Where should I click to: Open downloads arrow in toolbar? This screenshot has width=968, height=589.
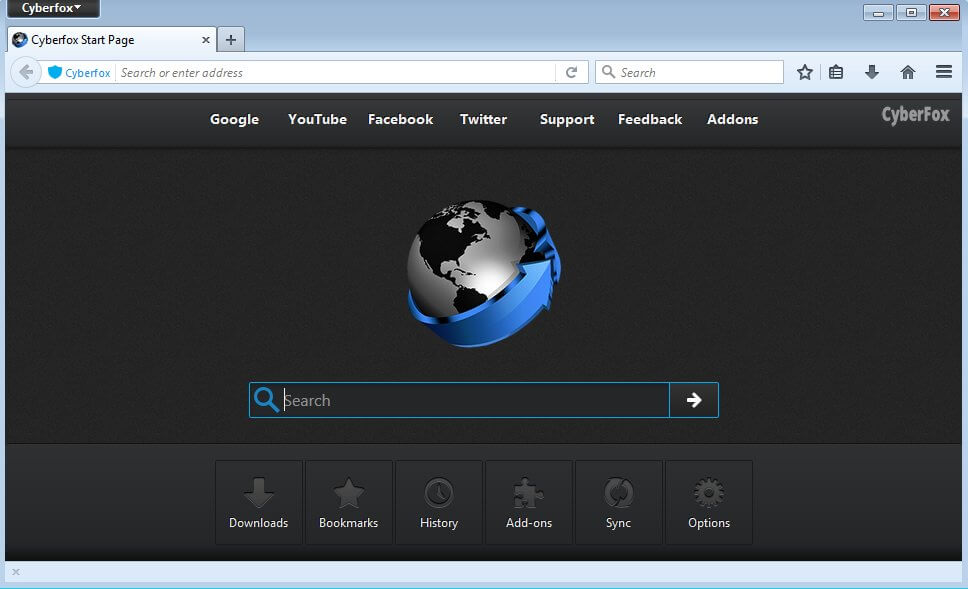point(872,72)
